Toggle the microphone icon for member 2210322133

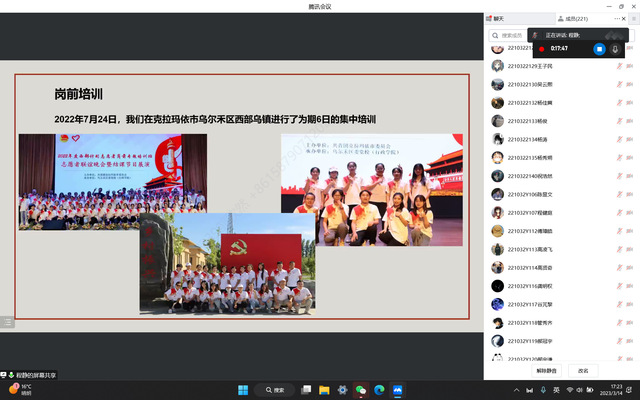coord(619,121)
